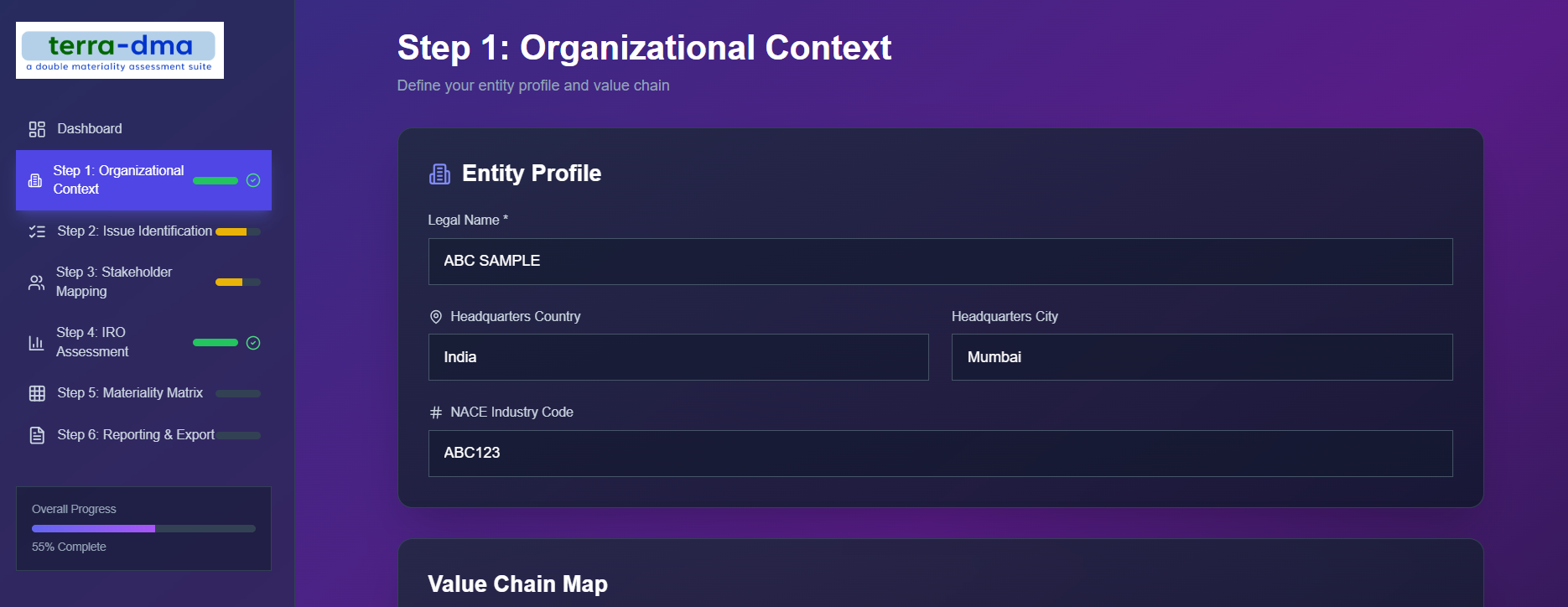This screenshot has width=1568, height=607.
Task: Click the terra-dma logo
Action: [120, 50]
